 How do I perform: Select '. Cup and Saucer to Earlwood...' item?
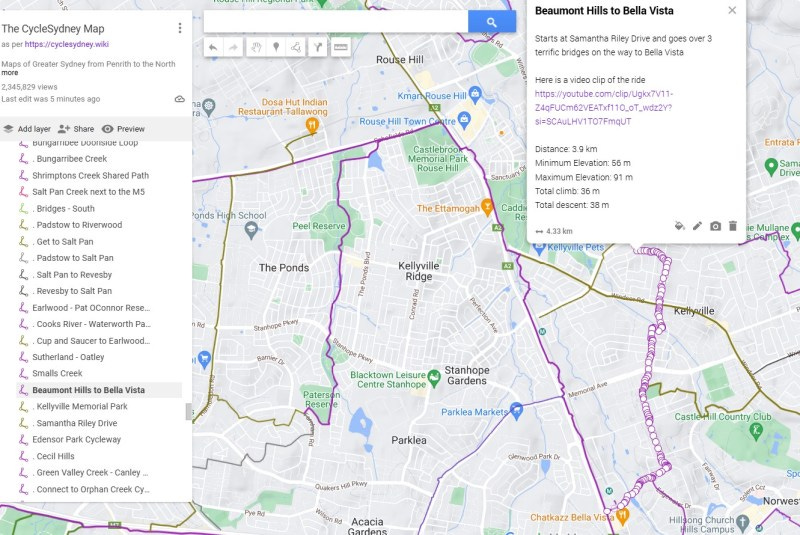click(x=99, y=341)
